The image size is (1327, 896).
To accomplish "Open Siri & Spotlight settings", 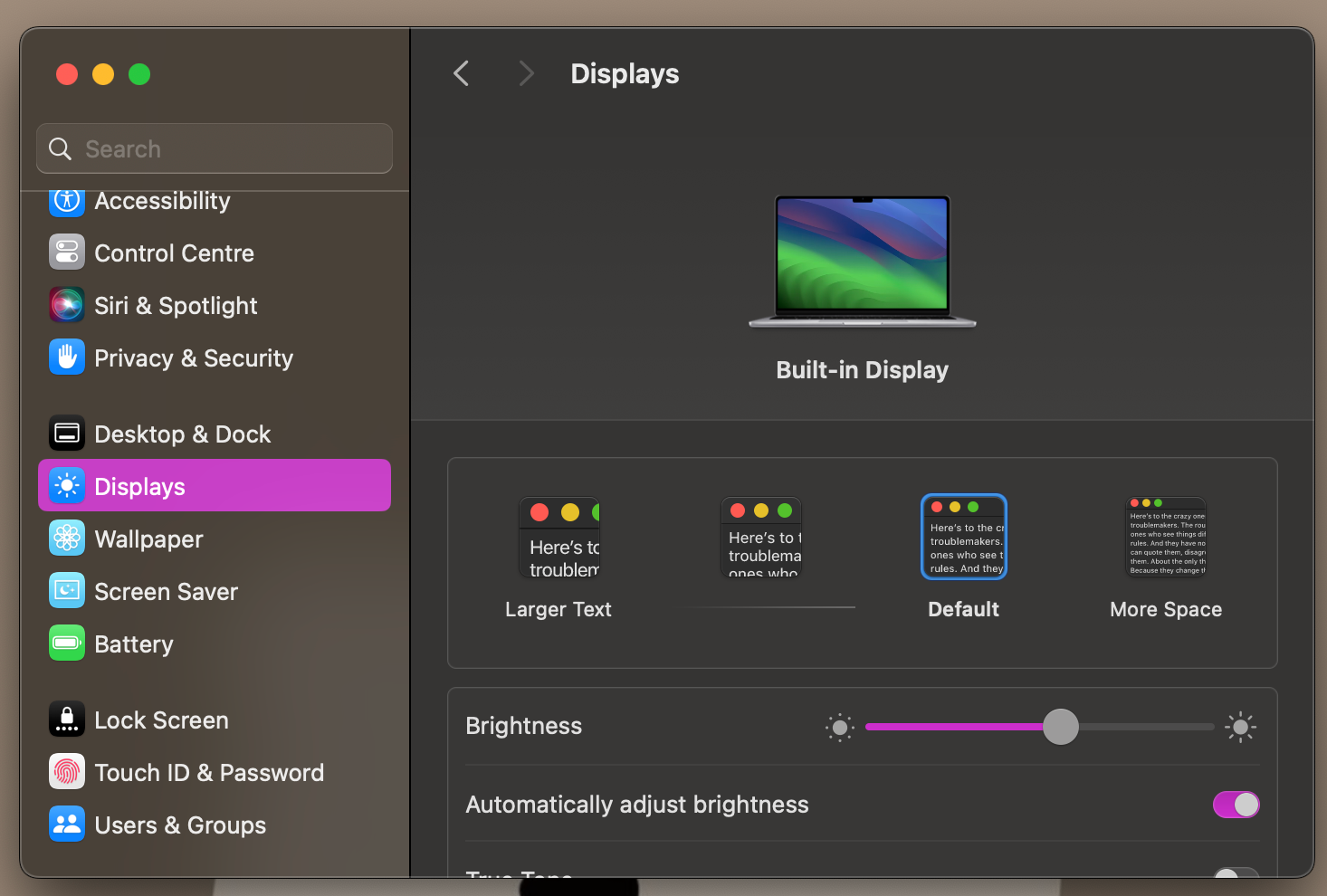I will [176, 305].
